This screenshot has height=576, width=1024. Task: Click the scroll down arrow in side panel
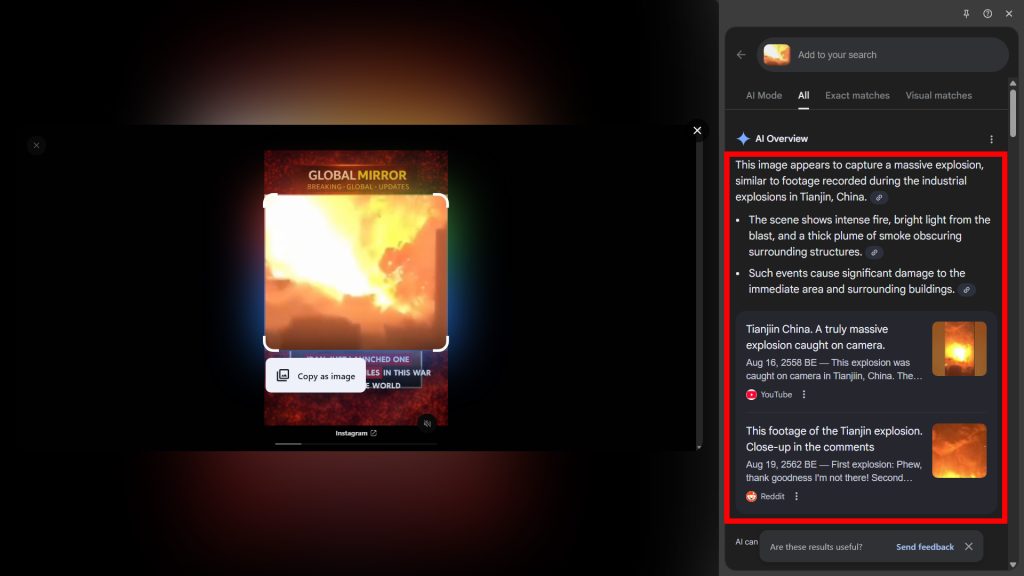1013,565
